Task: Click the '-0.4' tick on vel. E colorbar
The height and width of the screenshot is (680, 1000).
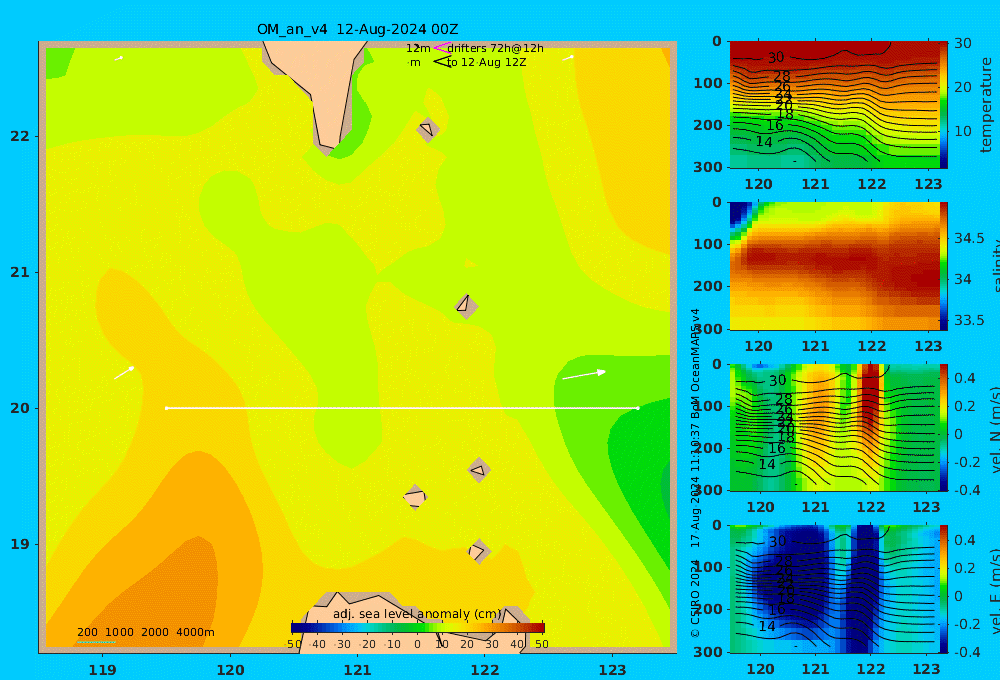Action: tap(966, 652)
